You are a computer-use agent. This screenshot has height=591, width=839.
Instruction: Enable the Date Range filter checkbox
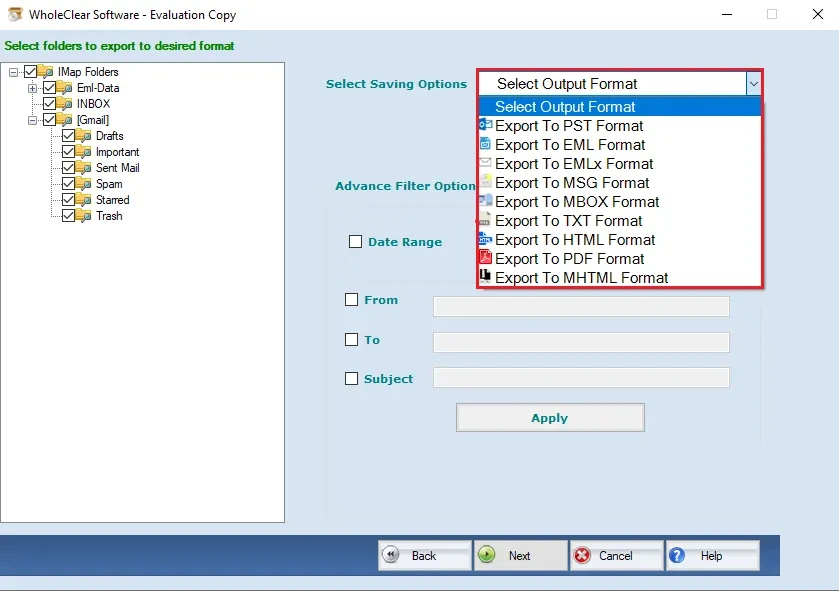click(355, 241)
